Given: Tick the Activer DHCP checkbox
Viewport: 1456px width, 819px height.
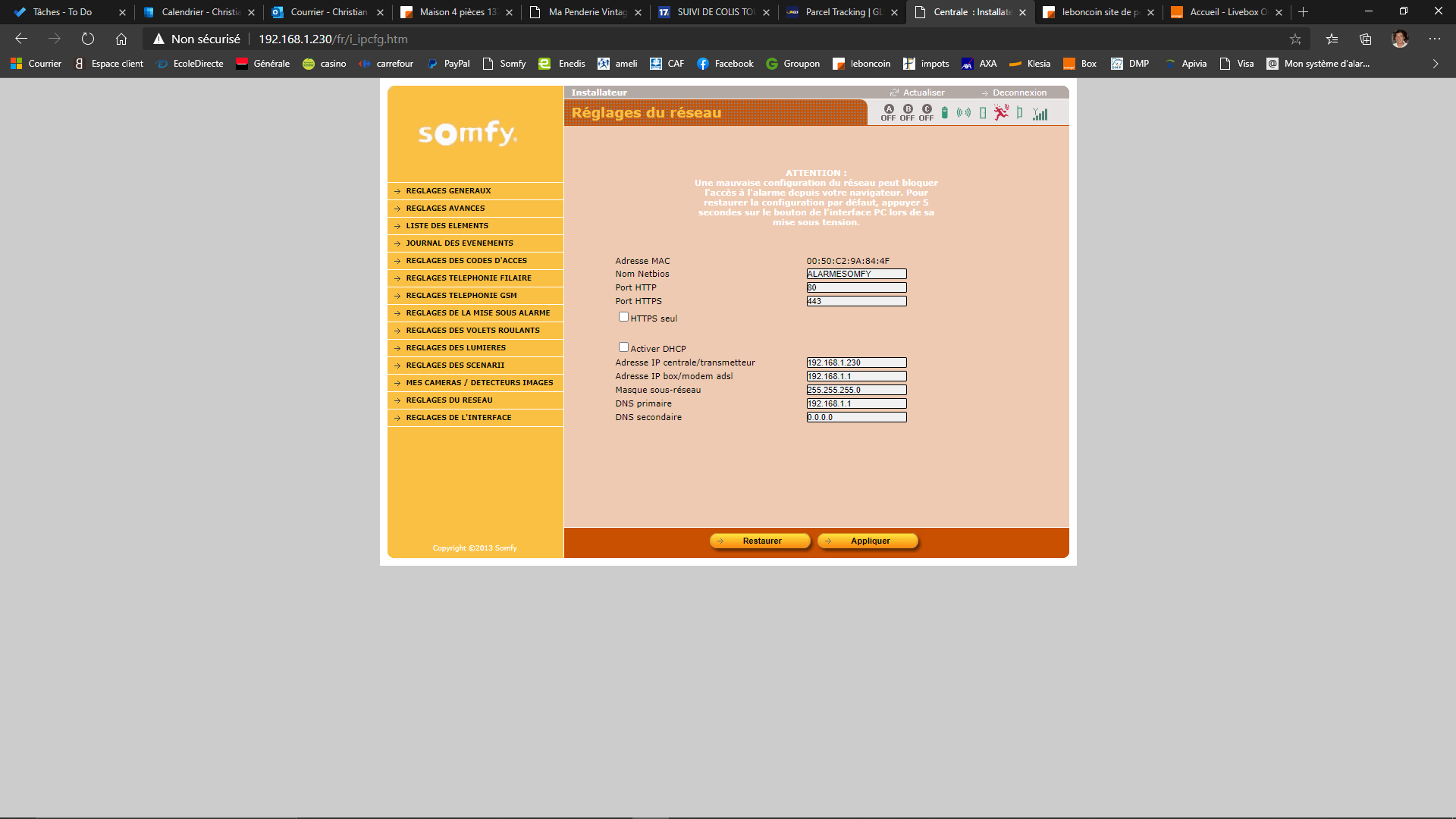Looking at the screenshot, I should [623, 347].
